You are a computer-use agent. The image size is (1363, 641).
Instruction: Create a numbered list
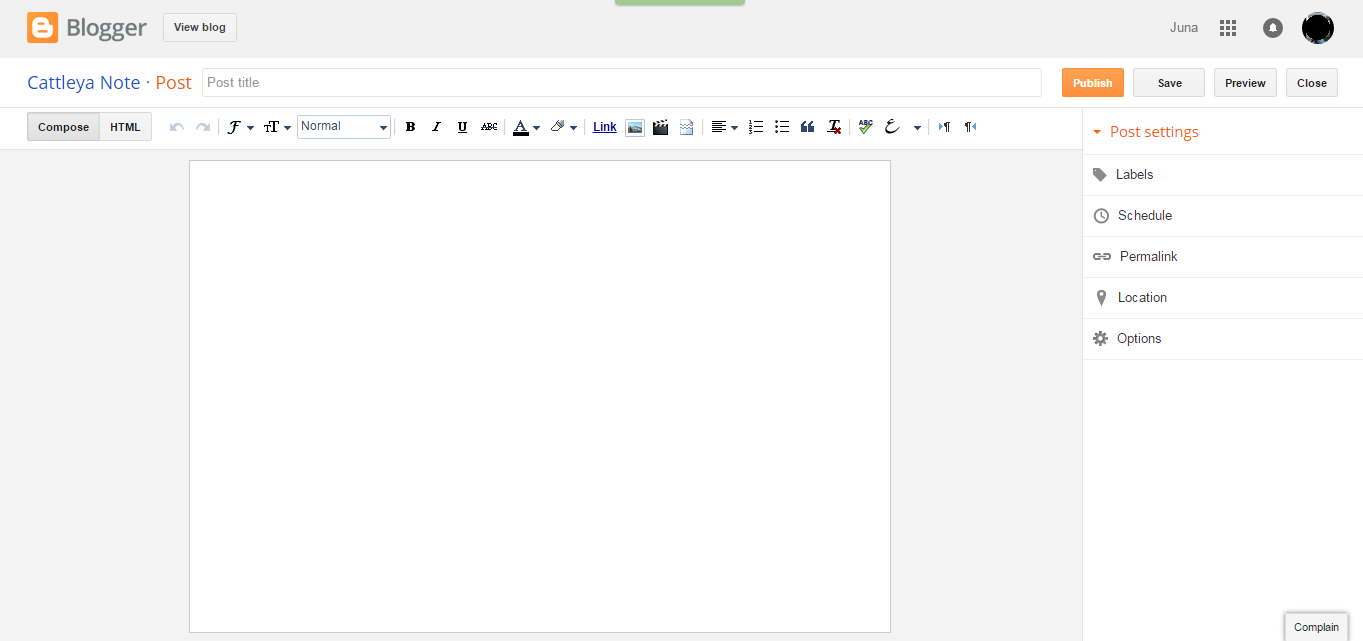pos(756,127)
